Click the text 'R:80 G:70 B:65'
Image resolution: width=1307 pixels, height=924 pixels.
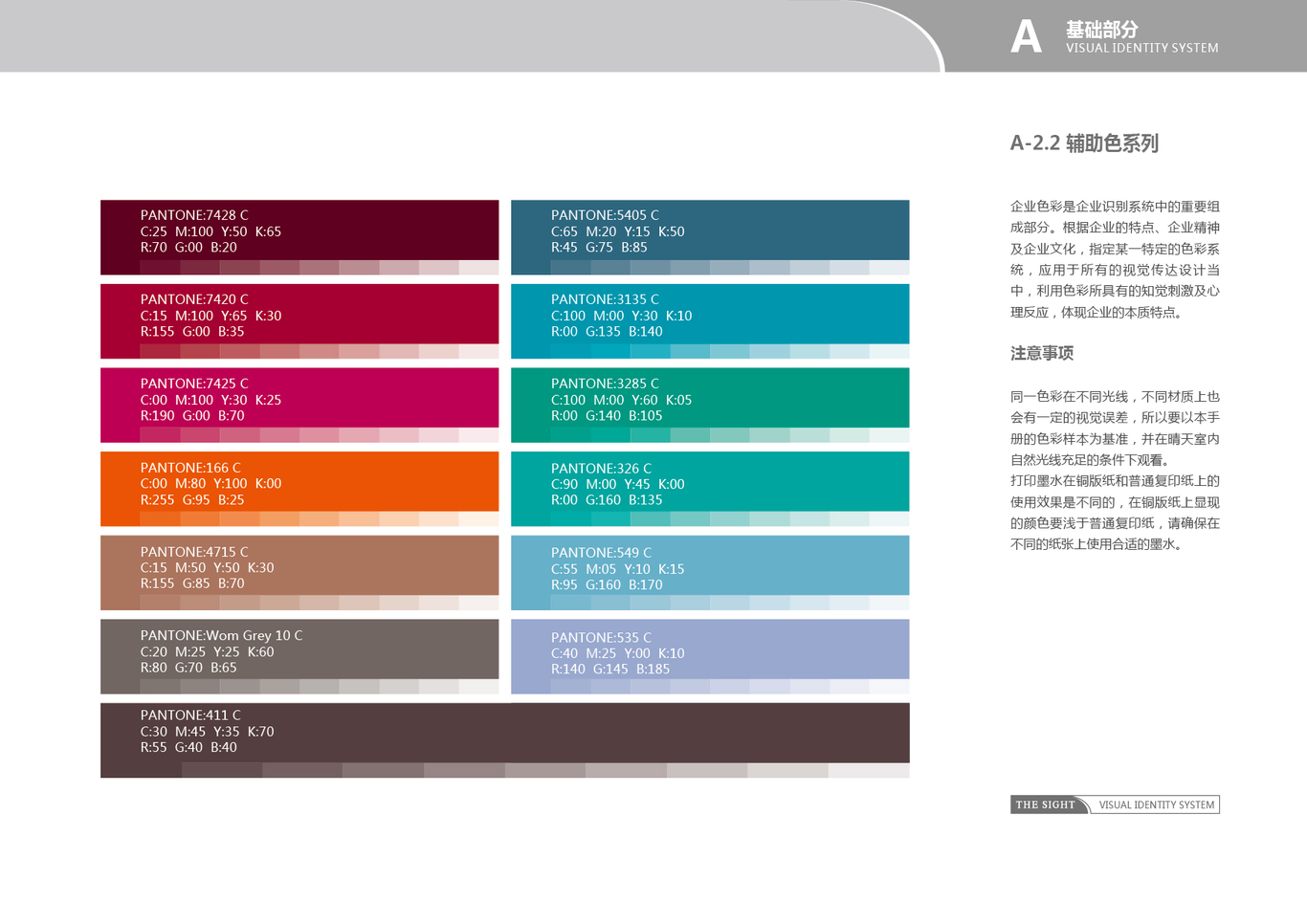pyautogui.click(x=188, y=668)
